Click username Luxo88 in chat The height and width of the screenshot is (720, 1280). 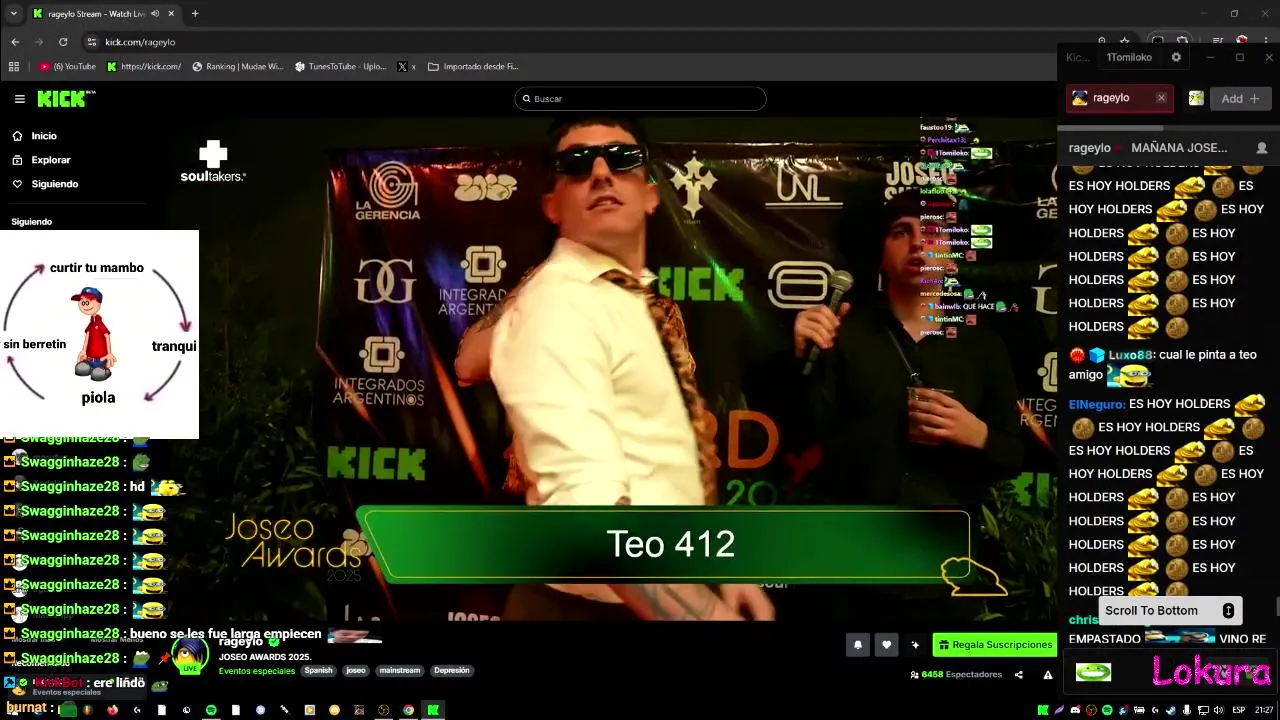(x=1130, y=355)
